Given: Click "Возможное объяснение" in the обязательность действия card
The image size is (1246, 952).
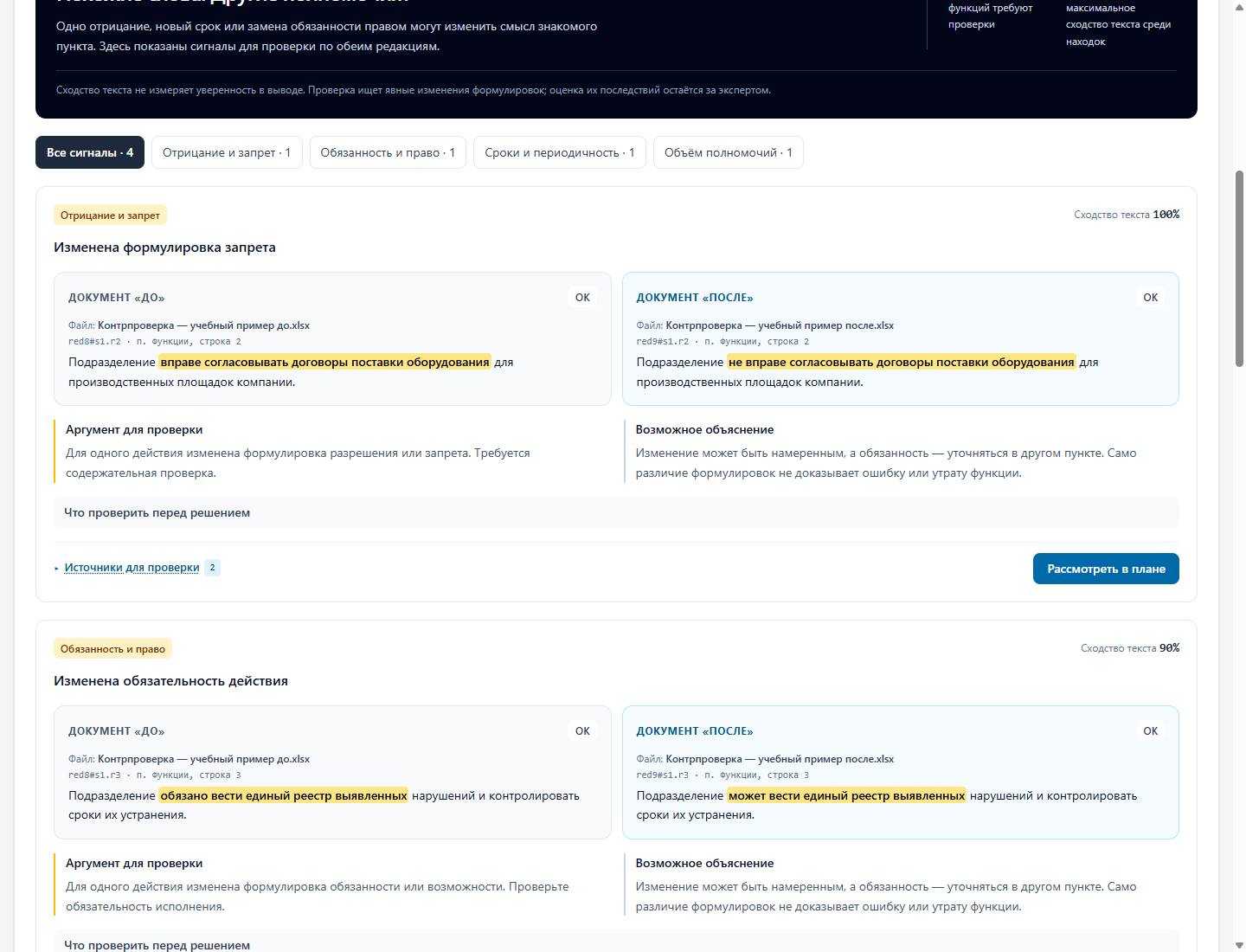Looking at the screenshot, I should coord(704,863).
